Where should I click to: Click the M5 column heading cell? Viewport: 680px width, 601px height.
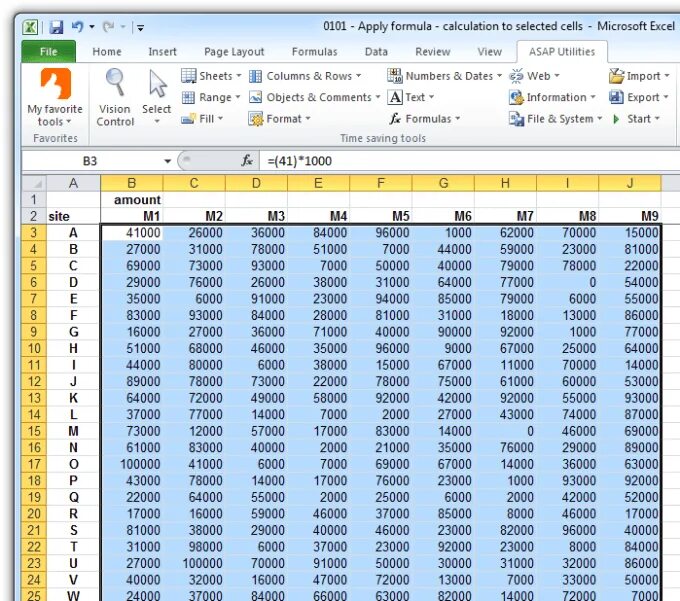click(x=381, y=216)
